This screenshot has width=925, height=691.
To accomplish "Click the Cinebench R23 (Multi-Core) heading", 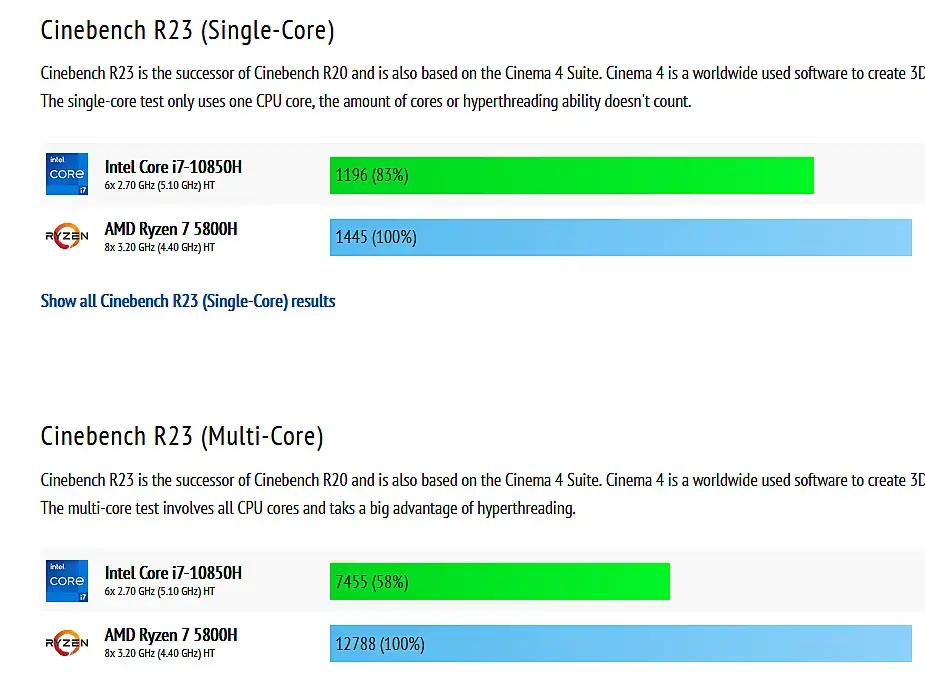I will (182, 437).
